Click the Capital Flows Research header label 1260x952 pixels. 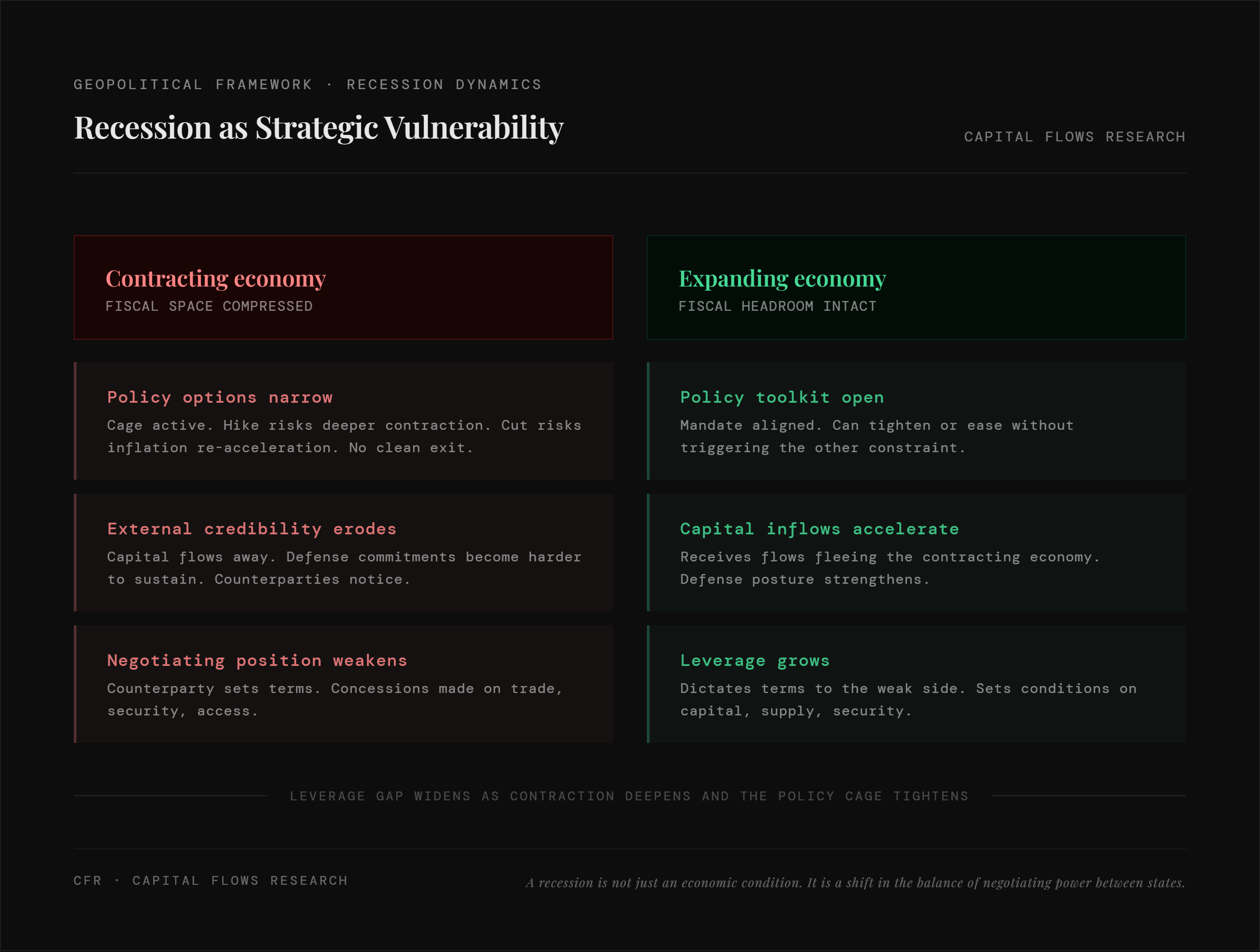[1074, 137]
